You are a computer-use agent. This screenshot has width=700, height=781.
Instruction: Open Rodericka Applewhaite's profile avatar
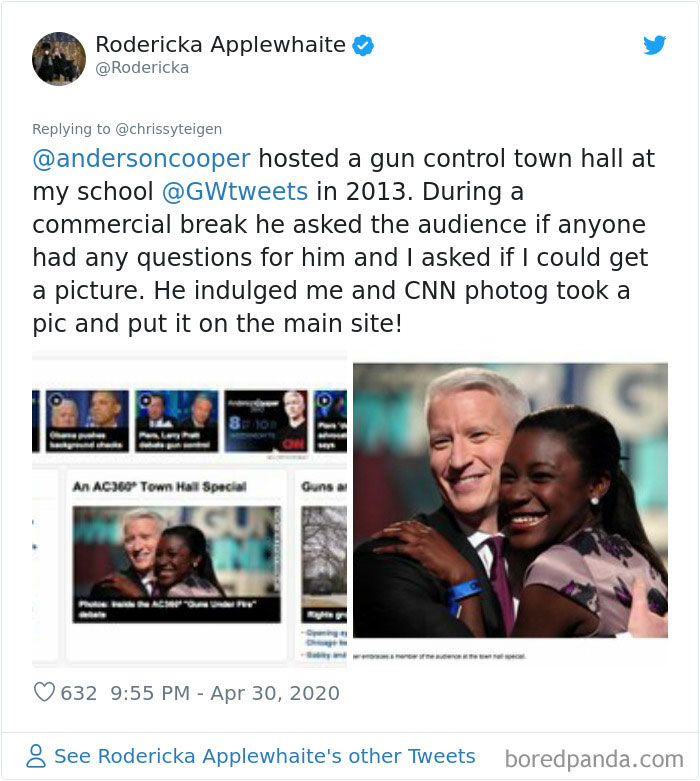(x=59, y=59)
